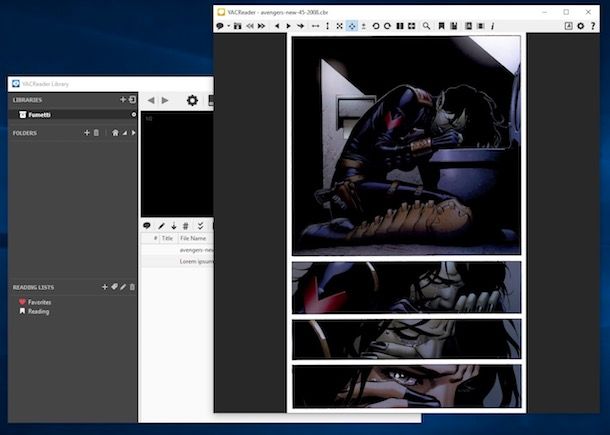Rename reading list with pencil icon
The image size is (610, 435).
click(123, 287)
